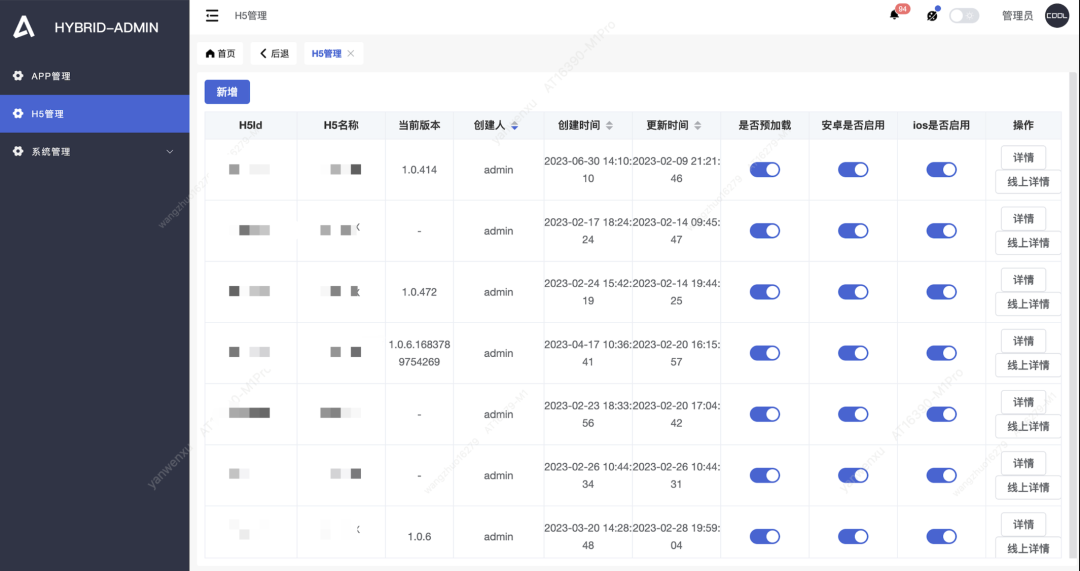Toggle ios是否启用 for version 1.0.472 row
Image resolution: width=1080 pixels, height=571 pixels.
coord(942,292)
